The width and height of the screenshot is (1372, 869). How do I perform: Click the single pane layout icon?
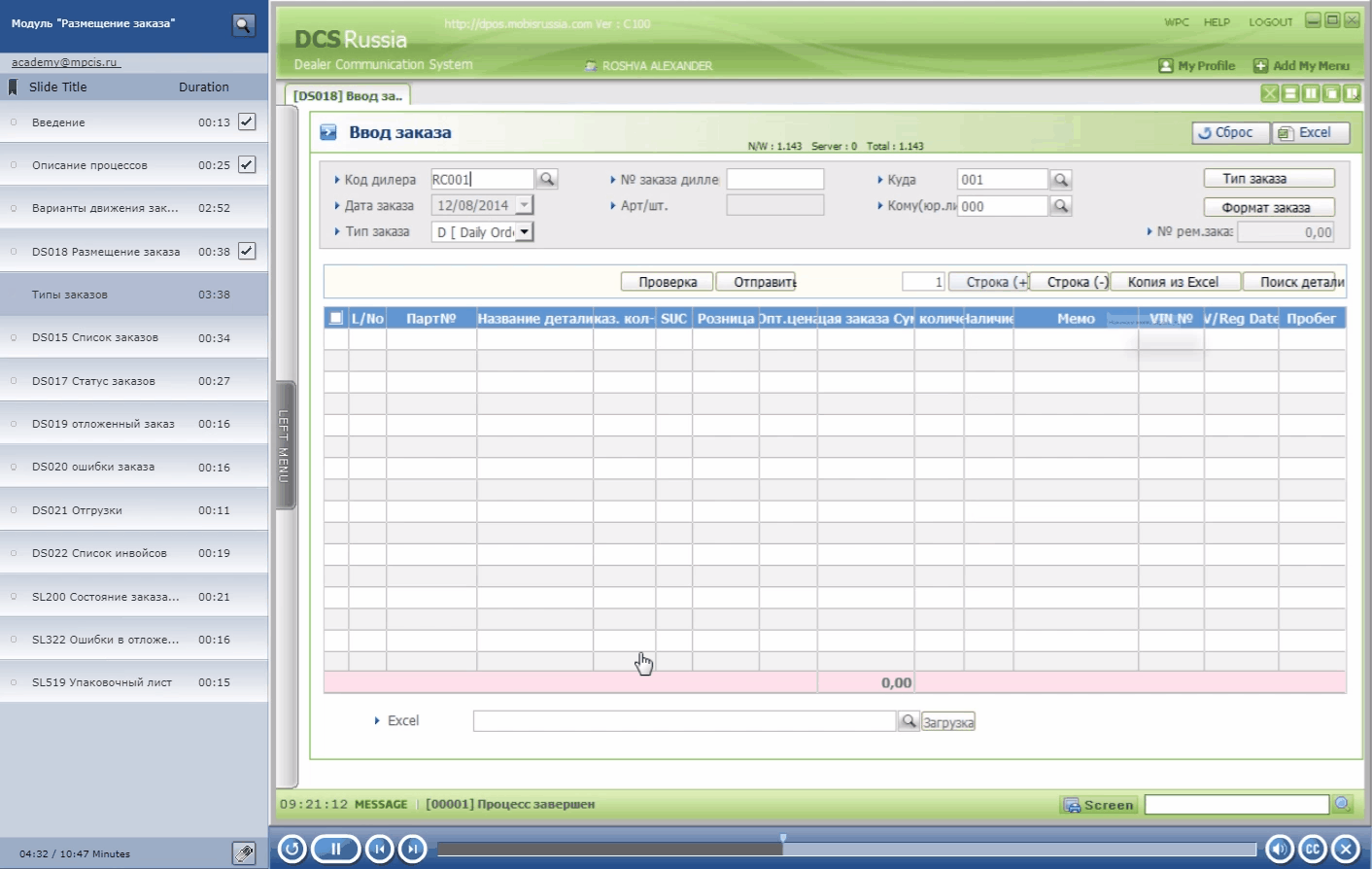[1331, 93]
